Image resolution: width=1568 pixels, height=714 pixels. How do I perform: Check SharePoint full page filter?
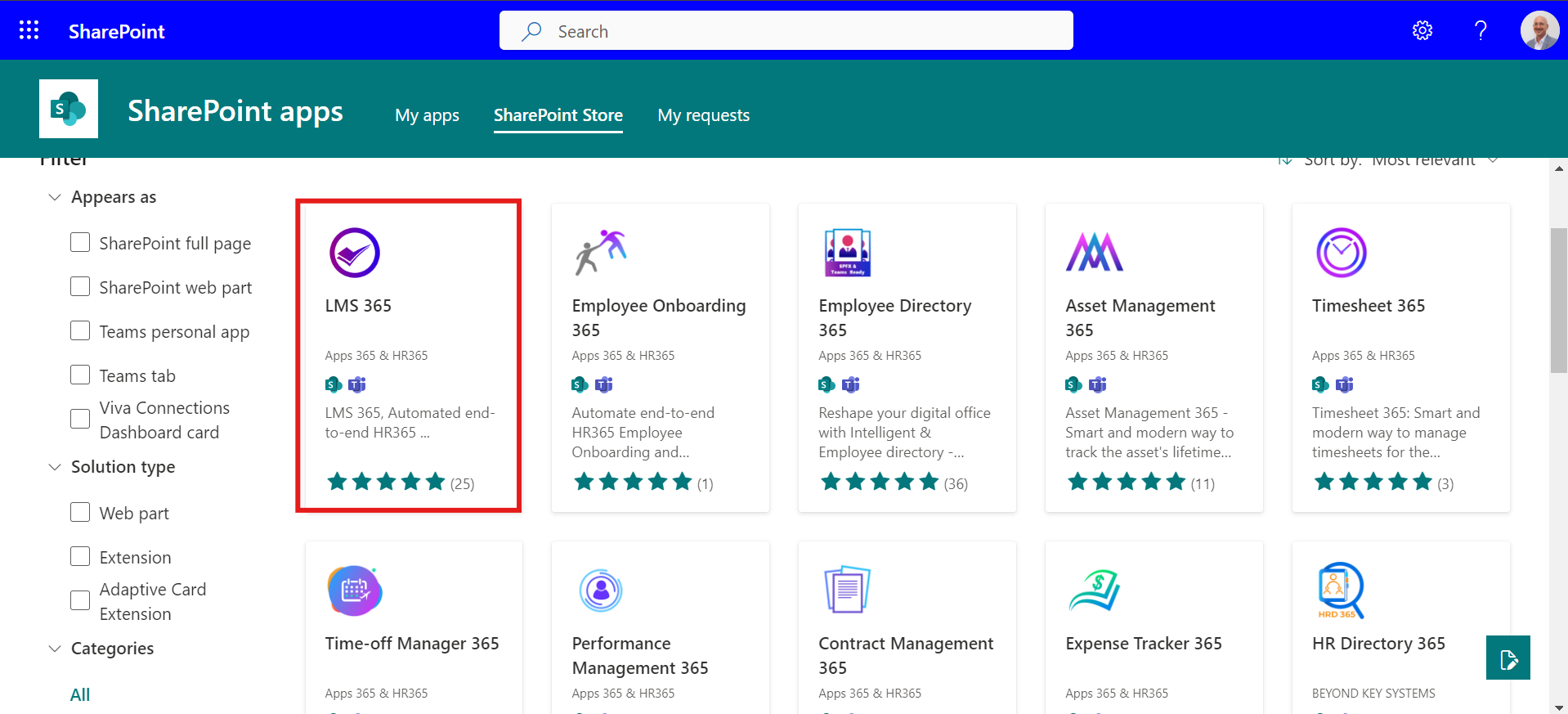[80, 243]
